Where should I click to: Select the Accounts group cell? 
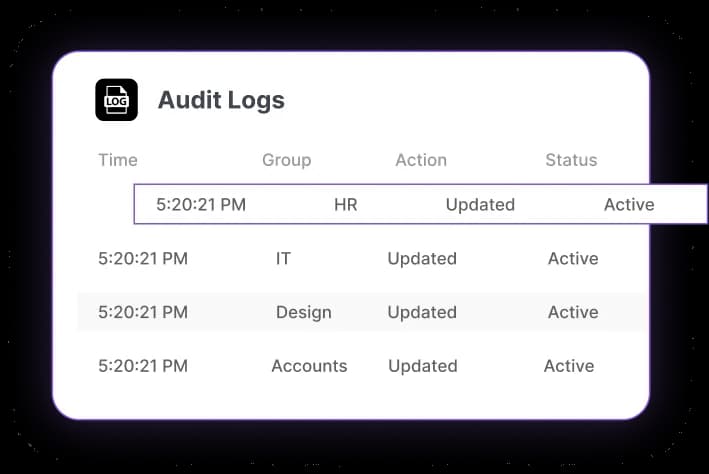(x=309, y=366)
